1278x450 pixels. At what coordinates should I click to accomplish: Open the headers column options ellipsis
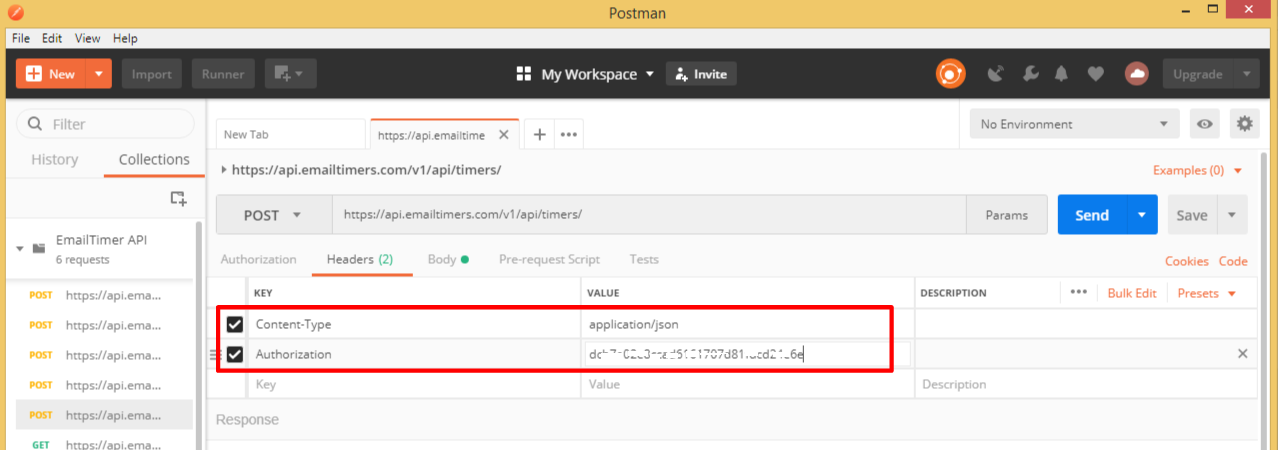pos(1078,293)
